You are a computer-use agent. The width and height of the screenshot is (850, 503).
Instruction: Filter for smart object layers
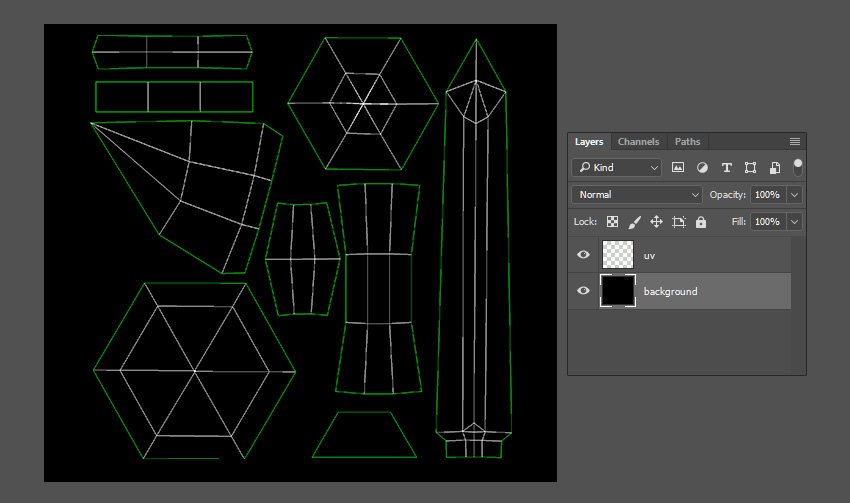coord(774,168)
